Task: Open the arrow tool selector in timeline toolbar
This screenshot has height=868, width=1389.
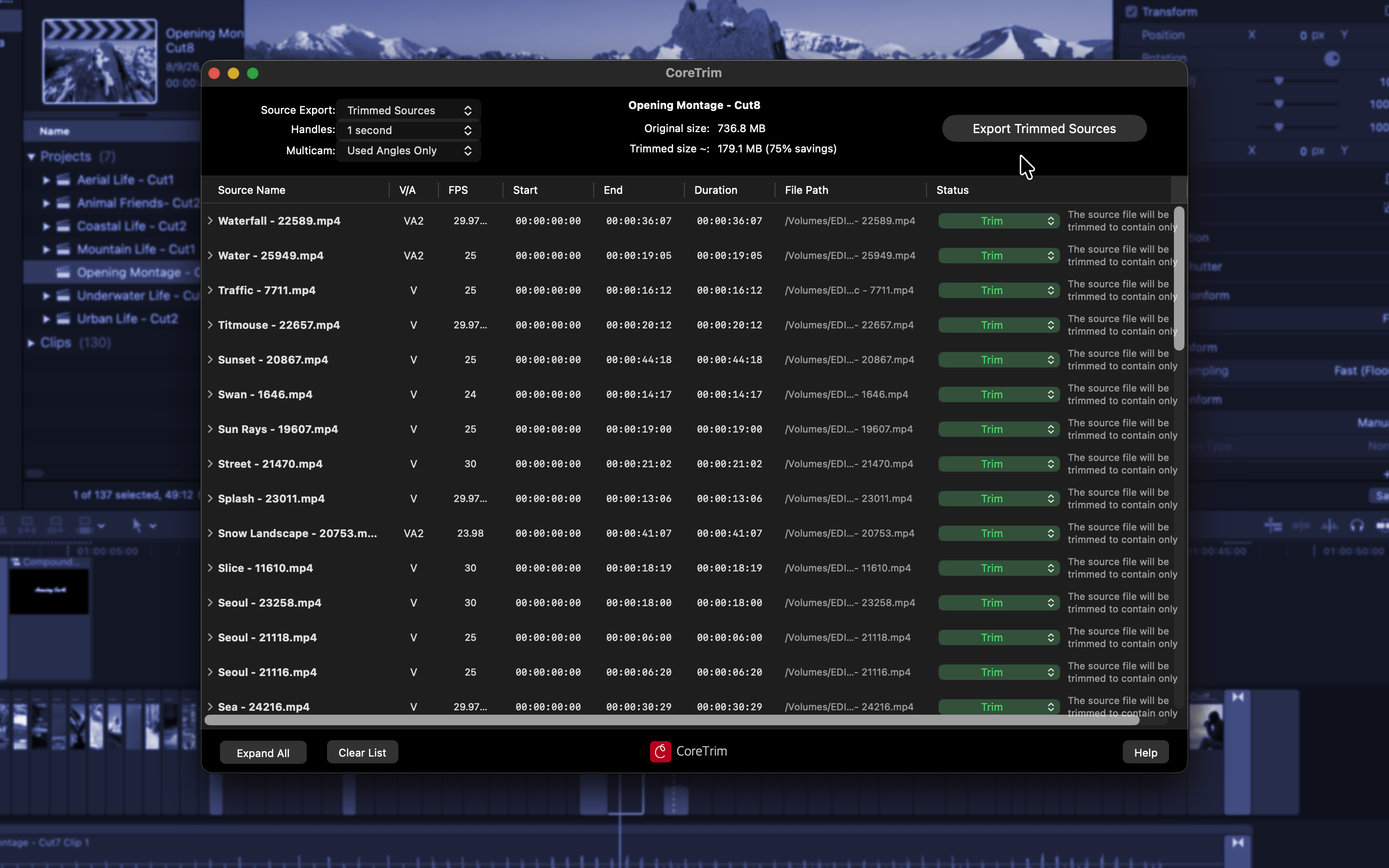Action: tap(144, 525)
